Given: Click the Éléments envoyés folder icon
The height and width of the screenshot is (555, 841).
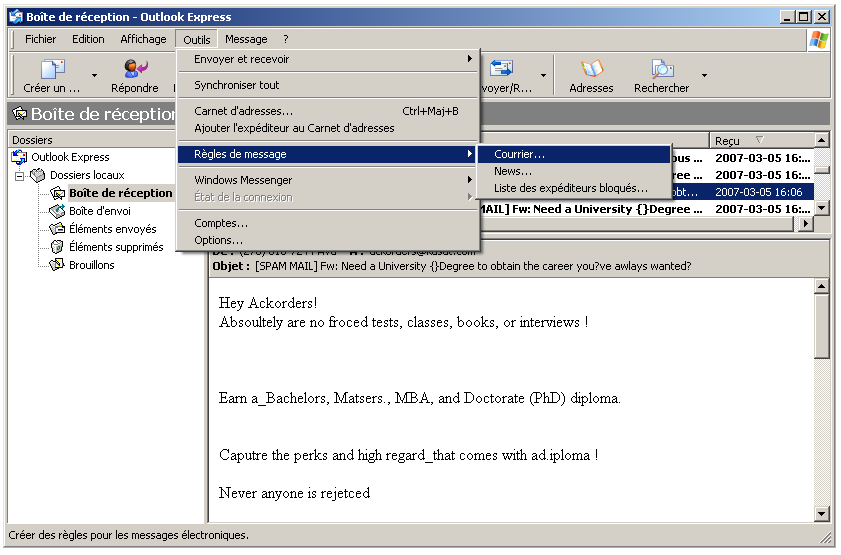Looking at the screenshot, I should coord(57,229).
